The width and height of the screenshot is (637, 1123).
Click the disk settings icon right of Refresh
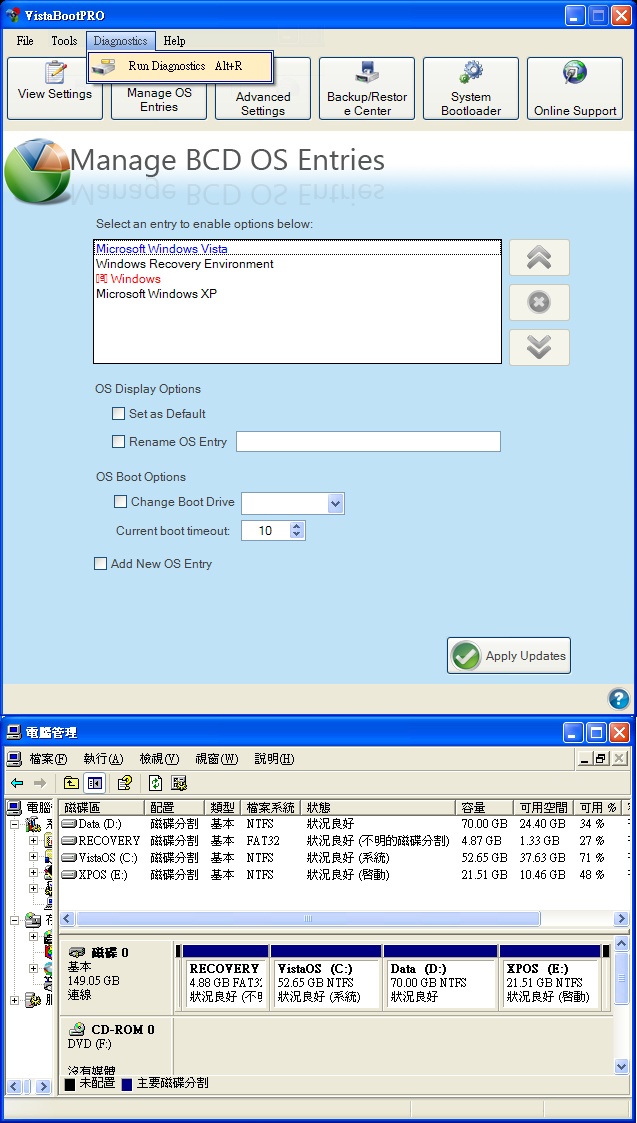coord(179,783)
